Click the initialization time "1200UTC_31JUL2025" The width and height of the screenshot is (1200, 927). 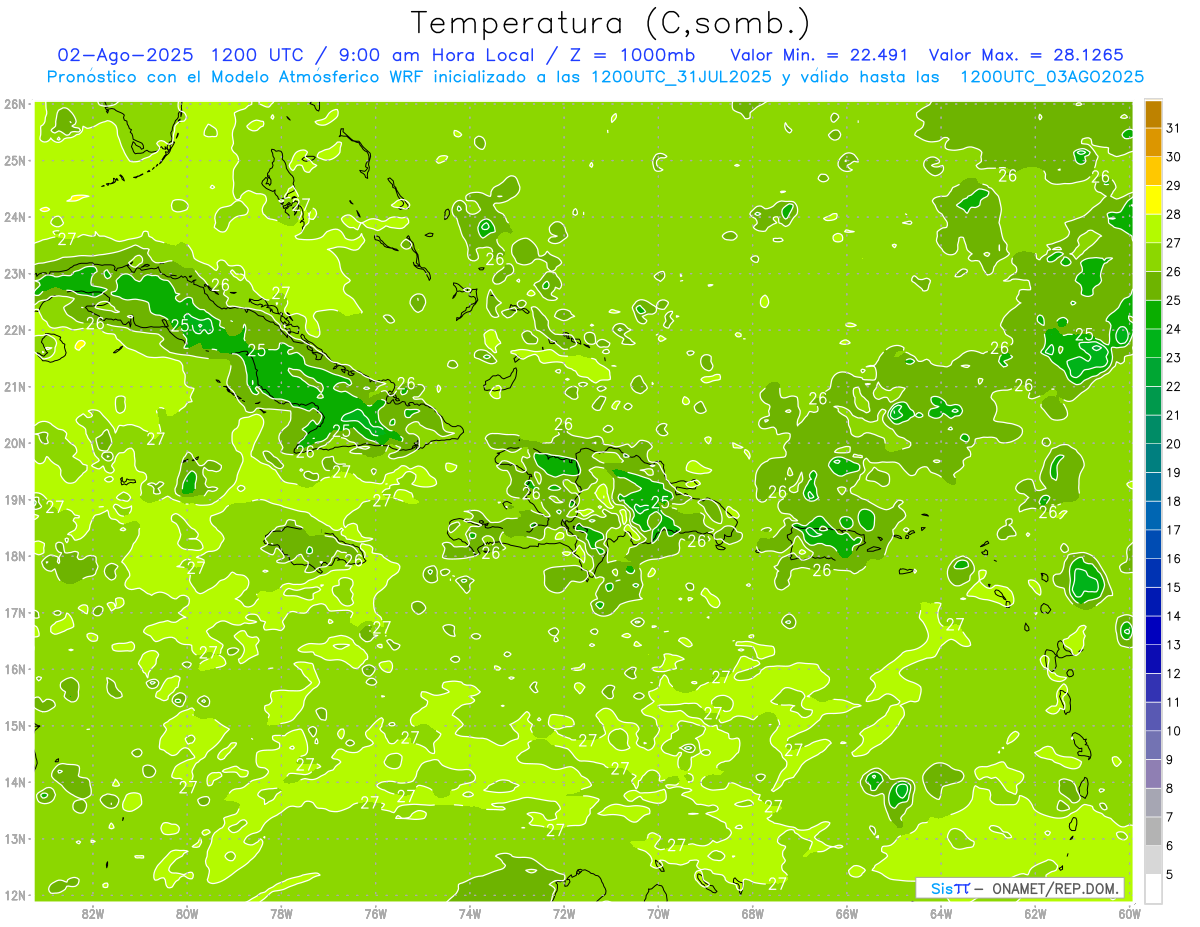pyautogui.click(x=681, y=76)
